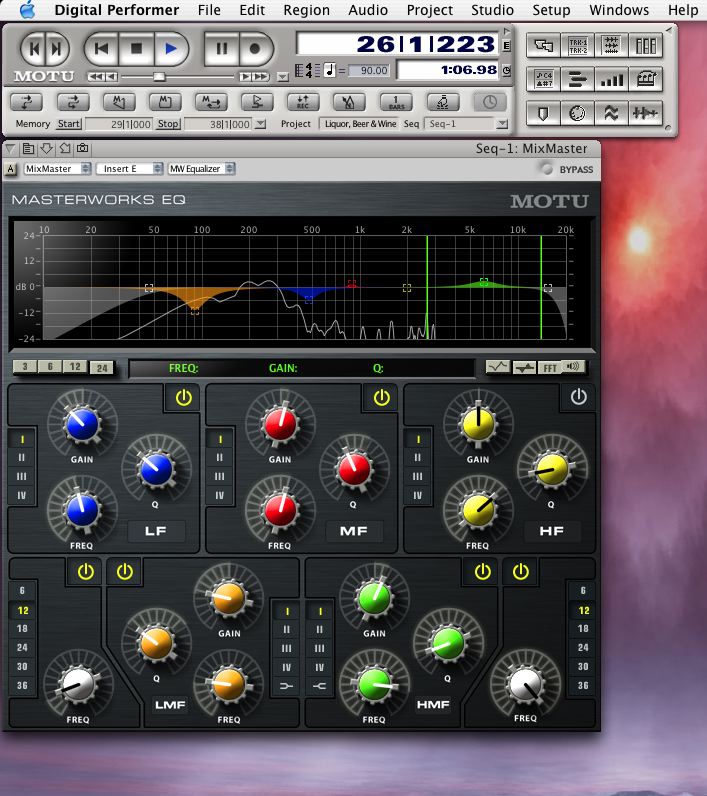This screenshot has width=707, height=796.
Task: Open the Mixing Board icon
Action: click(646, 46)
